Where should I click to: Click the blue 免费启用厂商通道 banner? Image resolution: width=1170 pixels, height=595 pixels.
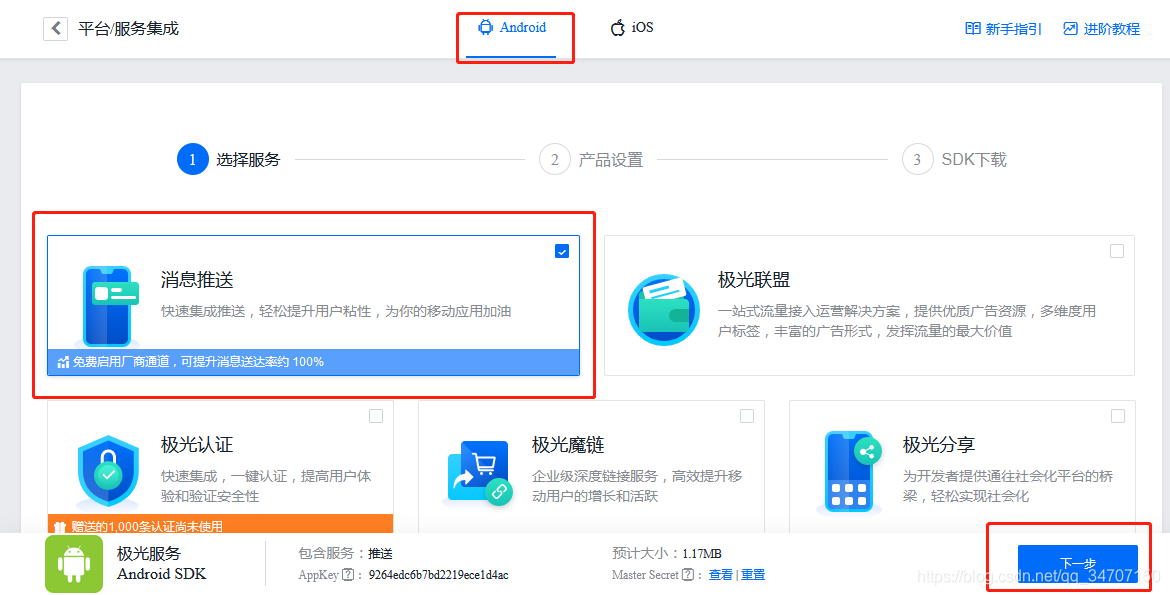[313, 362]
